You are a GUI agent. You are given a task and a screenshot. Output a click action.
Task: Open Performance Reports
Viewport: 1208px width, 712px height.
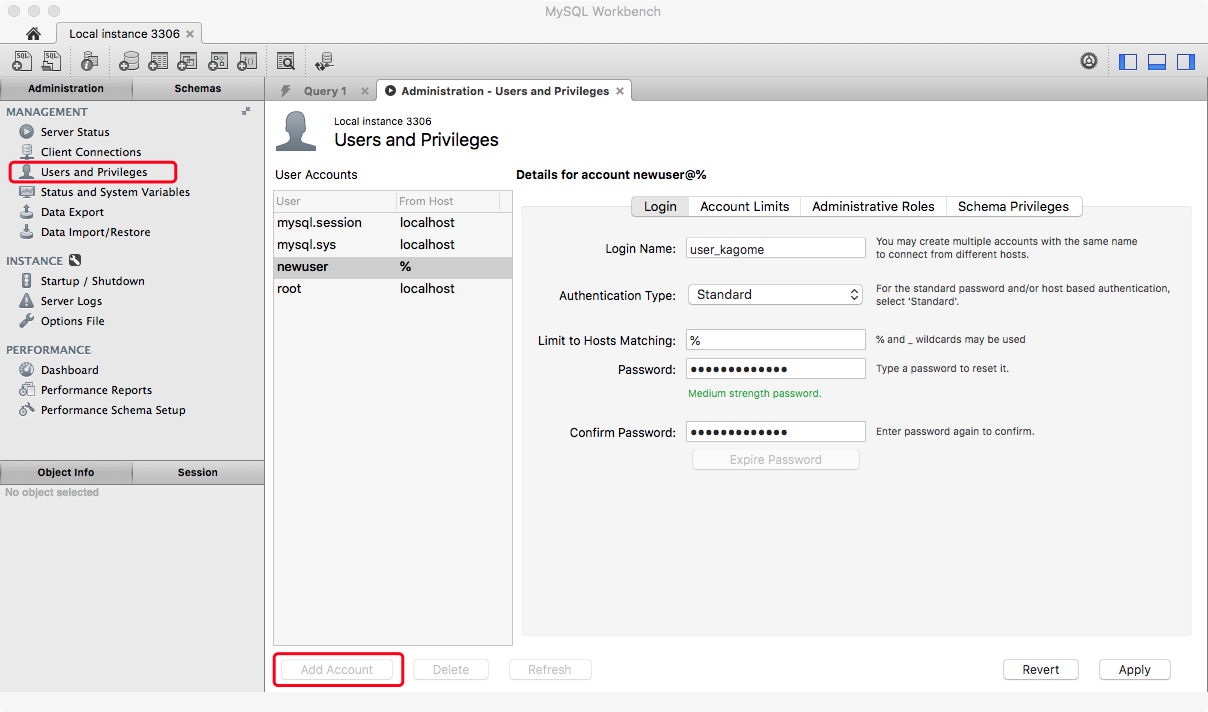96,390
